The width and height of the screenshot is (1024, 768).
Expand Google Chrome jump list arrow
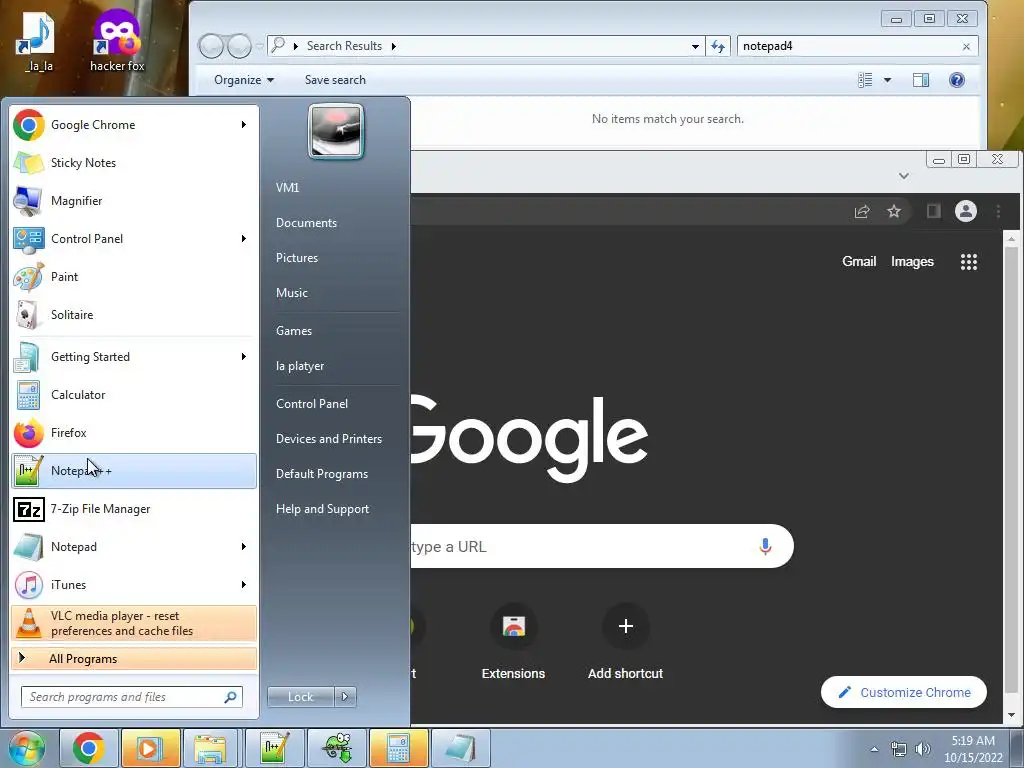point(244,125)
